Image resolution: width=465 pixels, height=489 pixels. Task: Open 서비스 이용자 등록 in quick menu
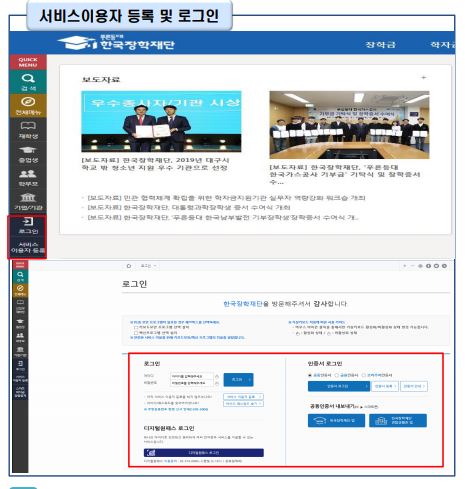click(28, 247)
